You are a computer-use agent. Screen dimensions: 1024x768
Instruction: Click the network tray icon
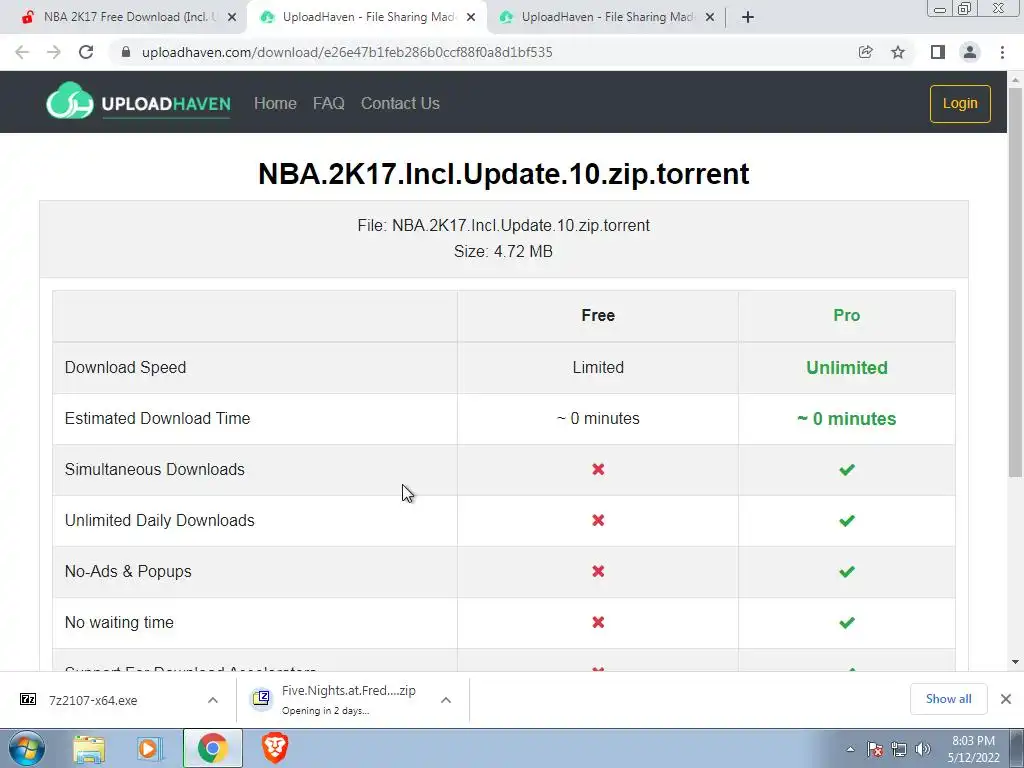899,749
